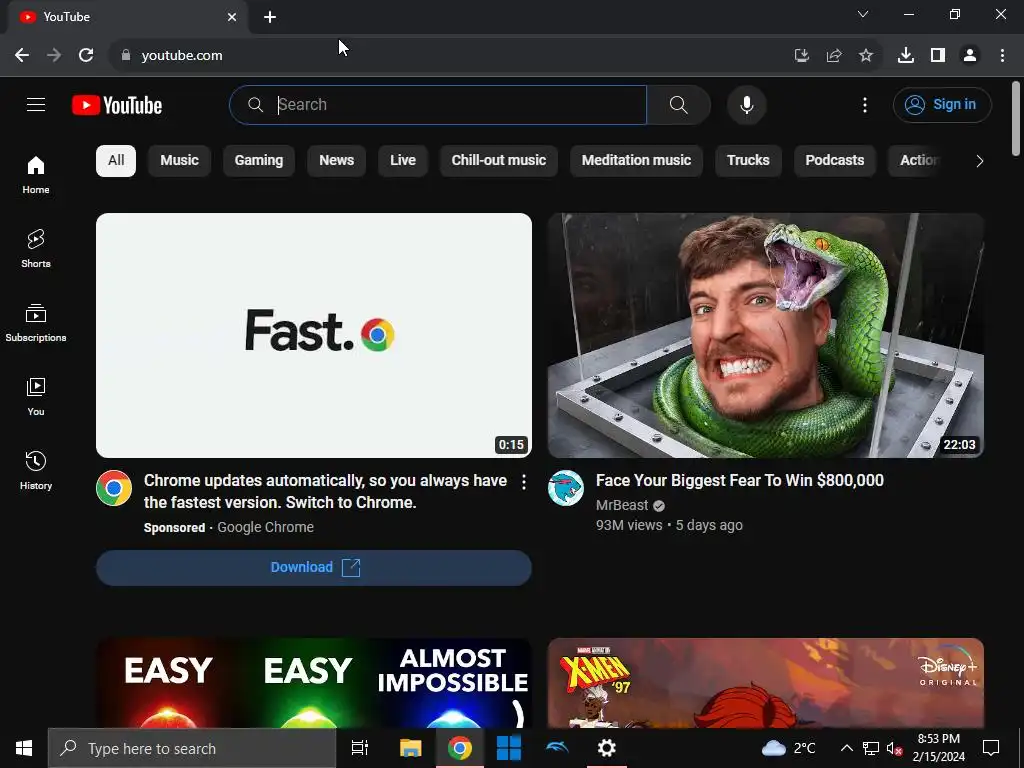
Task: Click the install app icon in address bar
Action: click(801, 56)
